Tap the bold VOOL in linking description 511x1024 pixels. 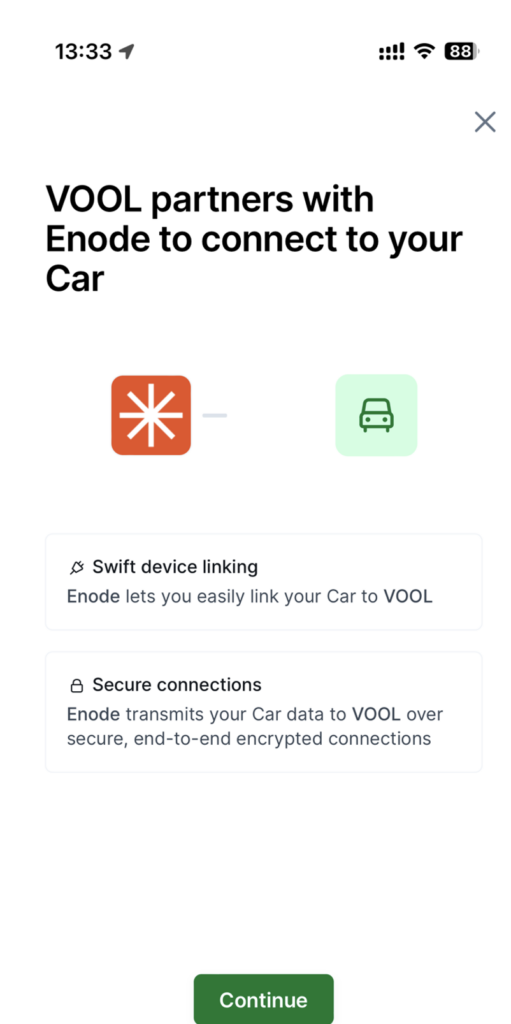[x=408, y=596]
